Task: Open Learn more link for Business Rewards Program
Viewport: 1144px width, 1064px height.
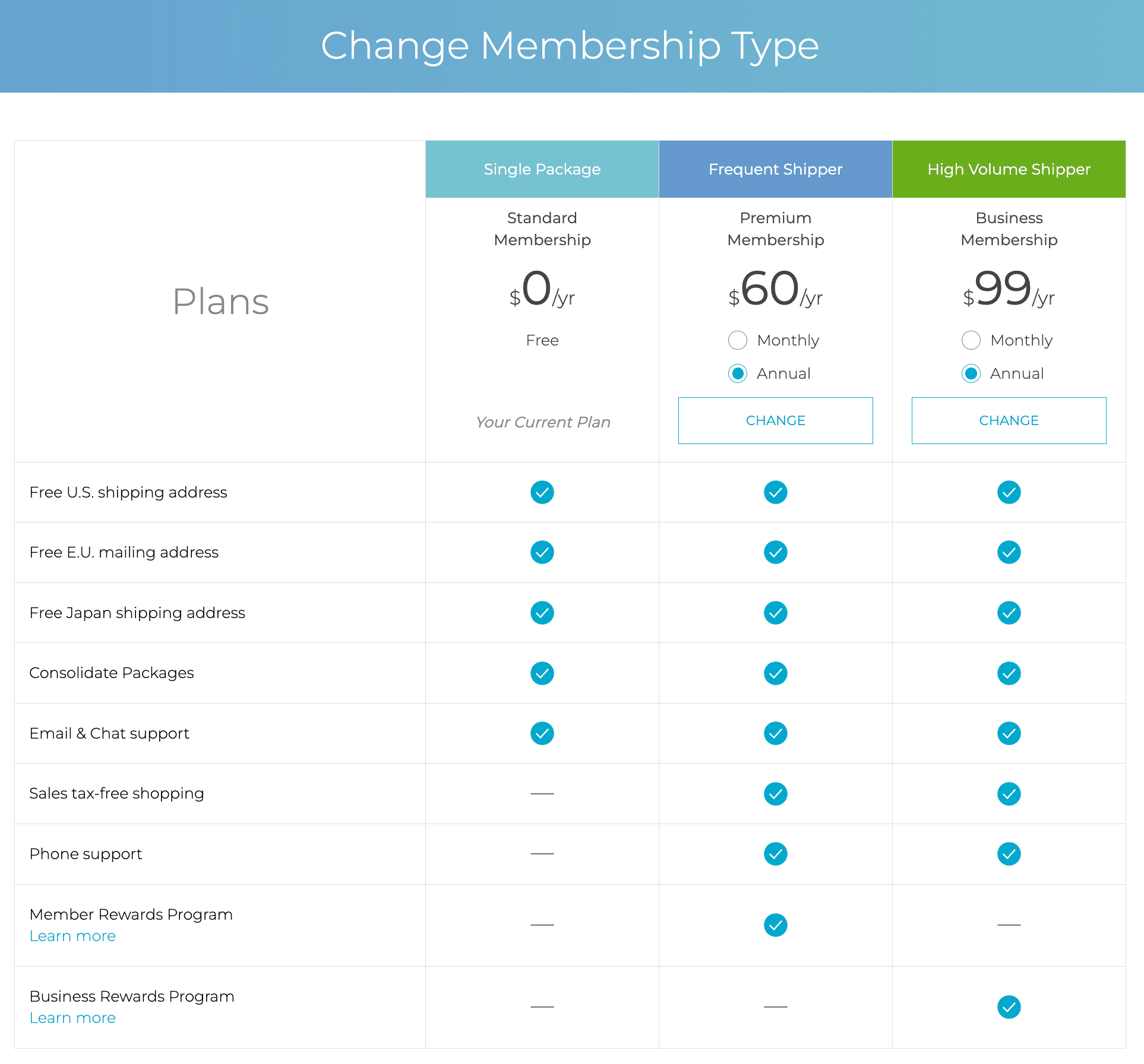Action: click(72, 1018)
